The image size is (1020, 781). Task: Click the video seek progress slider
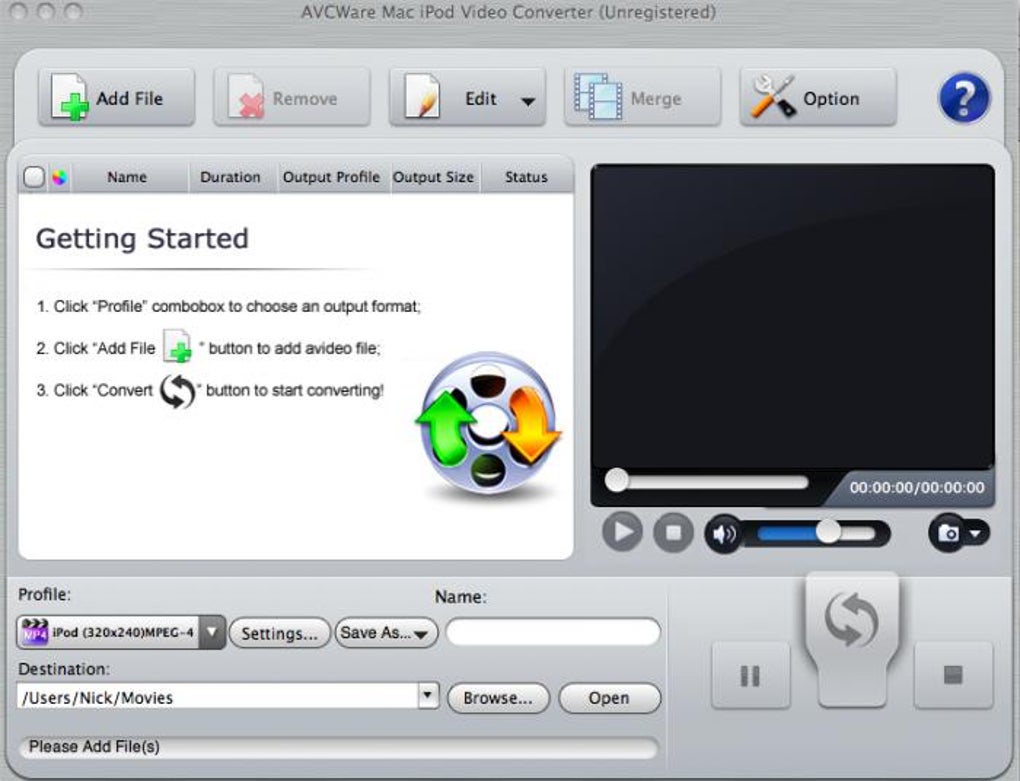point(706,482)
